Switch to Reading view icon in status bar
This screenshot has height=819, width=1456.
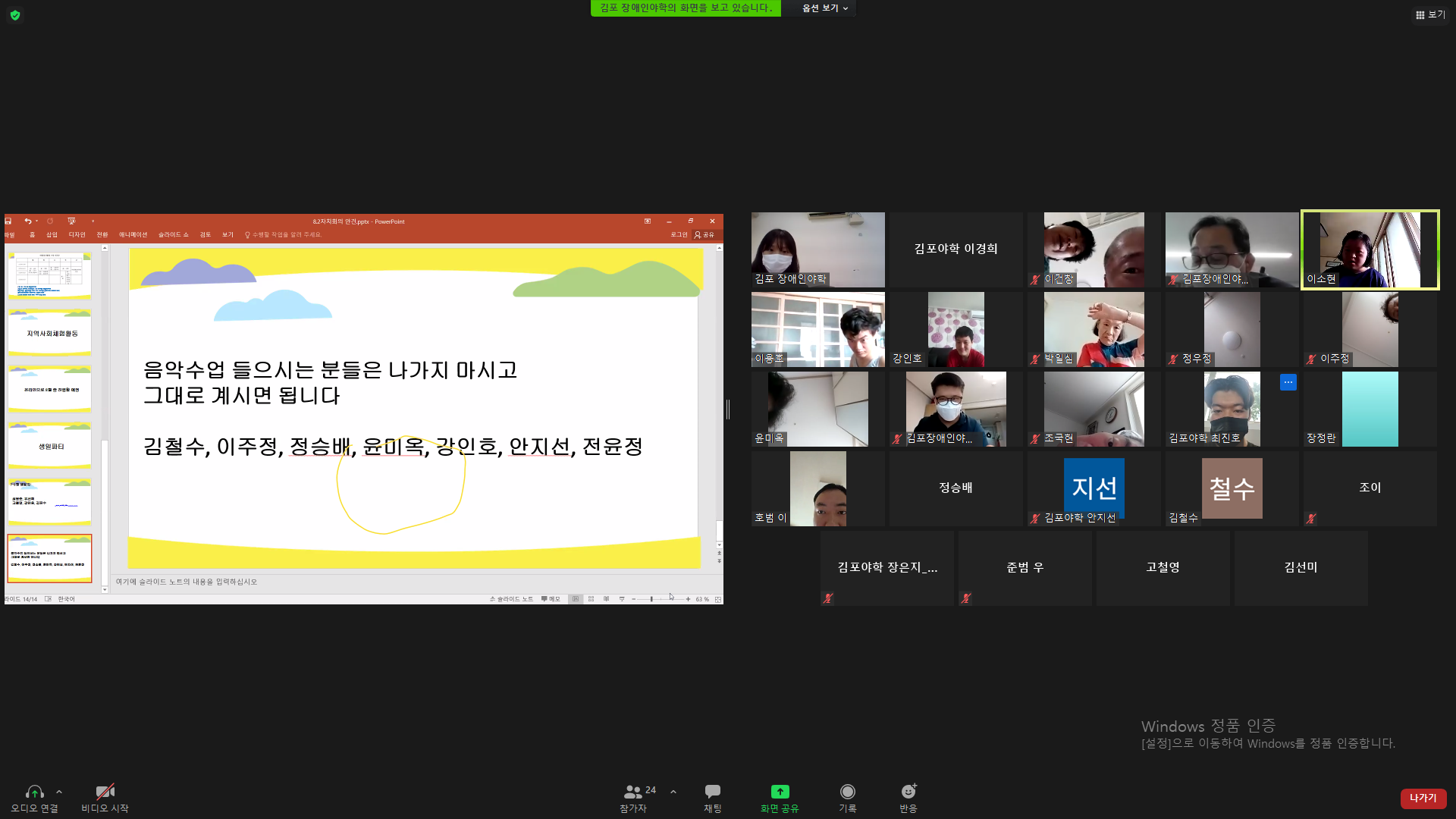pyautogui.click(x=606, y=599)
